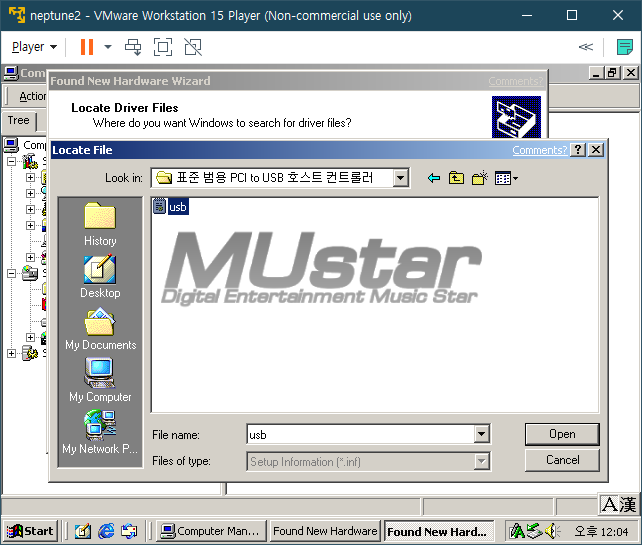This screenshot has width=642, height=545.
Task: Click the taskbar clock
Action: pyautogui.click(x=601, y=531)
